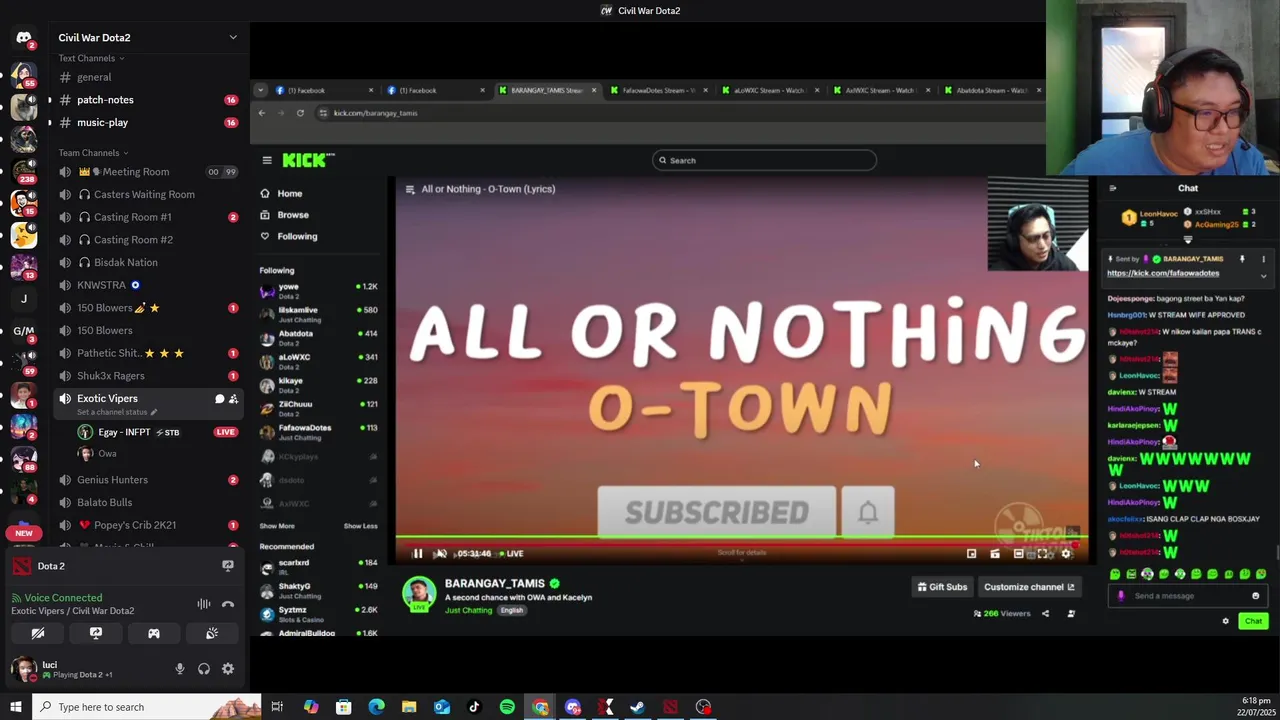Open Spotify from Windows taskbar
This screenshot has width=1280, height=720.
point(507,707)
